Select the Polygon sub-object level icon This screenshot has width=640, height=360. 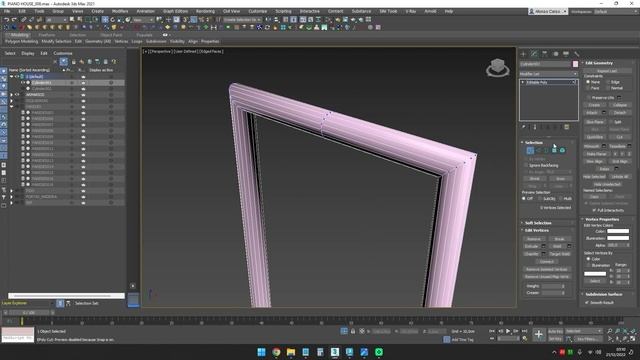(x=554, y=151)
